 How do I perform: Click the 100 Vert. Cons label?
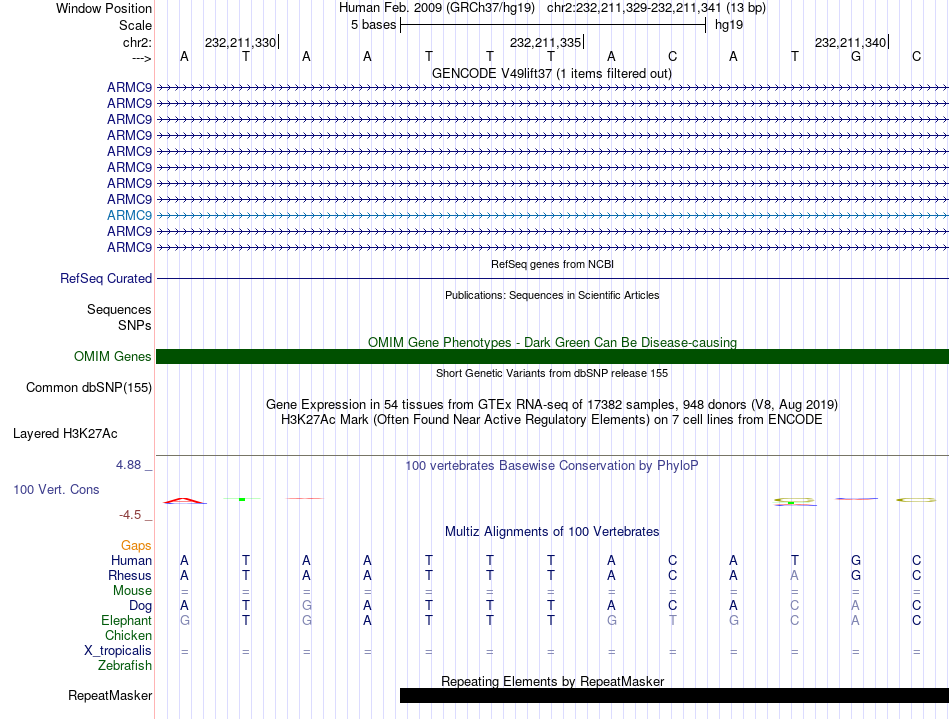point(56,489)
